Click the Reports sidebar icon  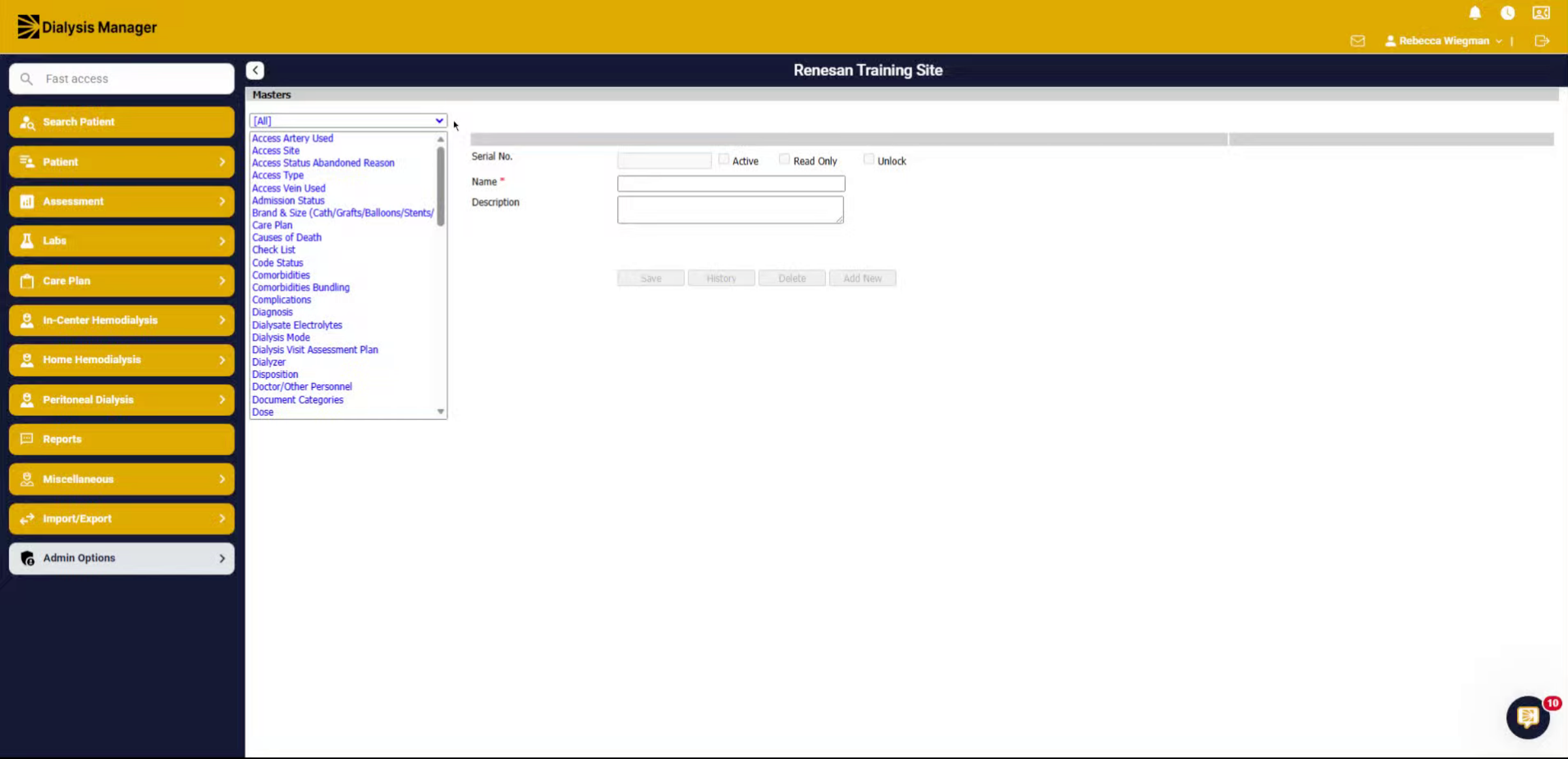[x=27, y=439]
